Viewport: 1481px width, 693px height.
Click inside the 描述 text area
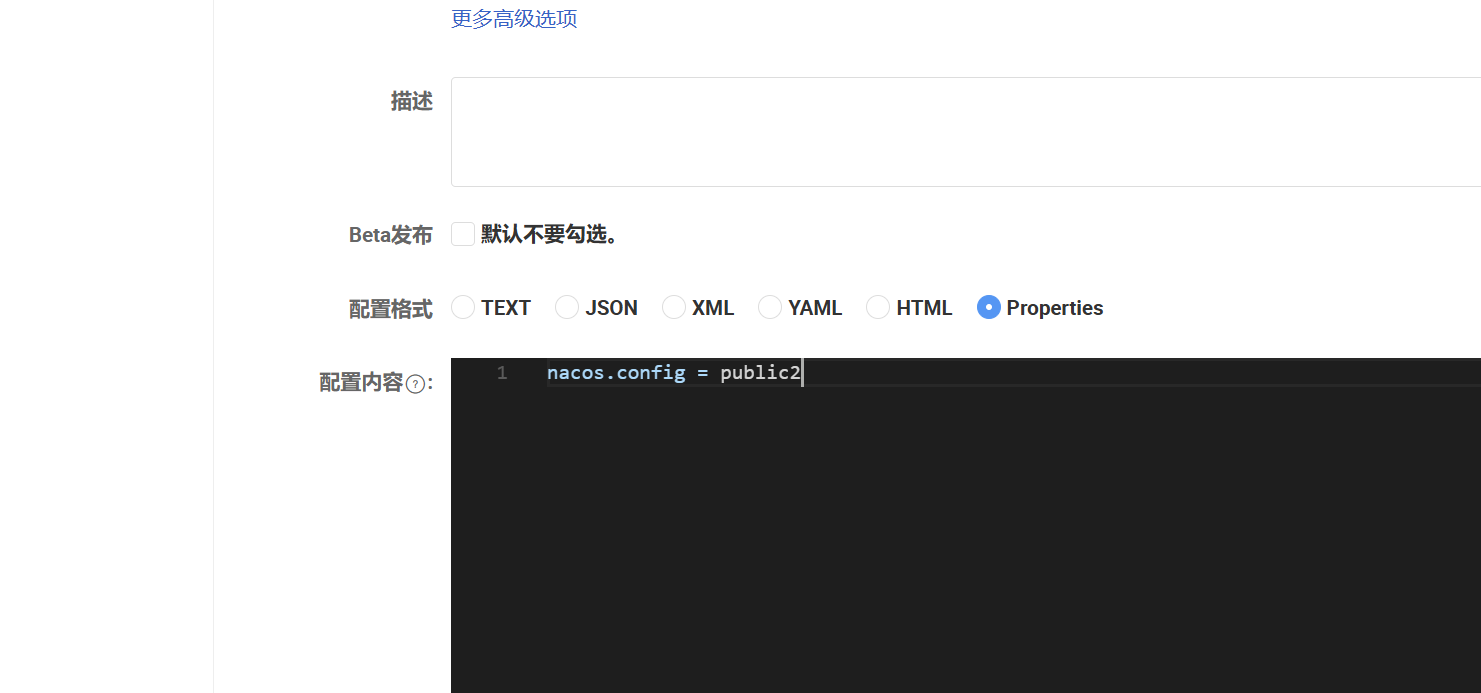coord(966,132)
